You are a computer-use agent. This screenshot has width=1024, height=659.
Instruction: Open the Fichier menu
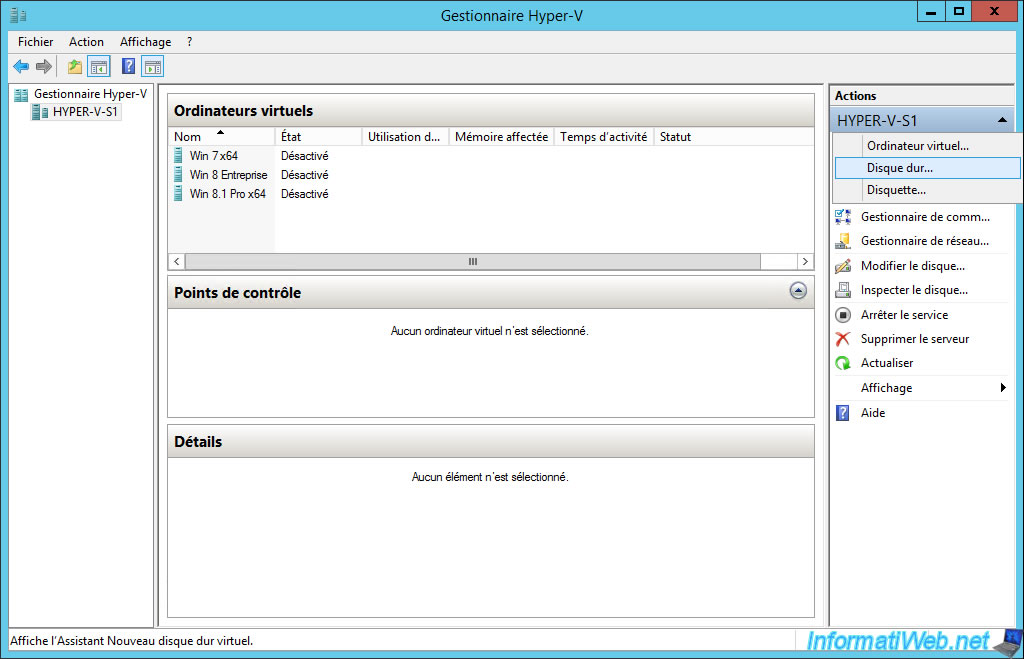pyautogui.click(x=35, y=42)
